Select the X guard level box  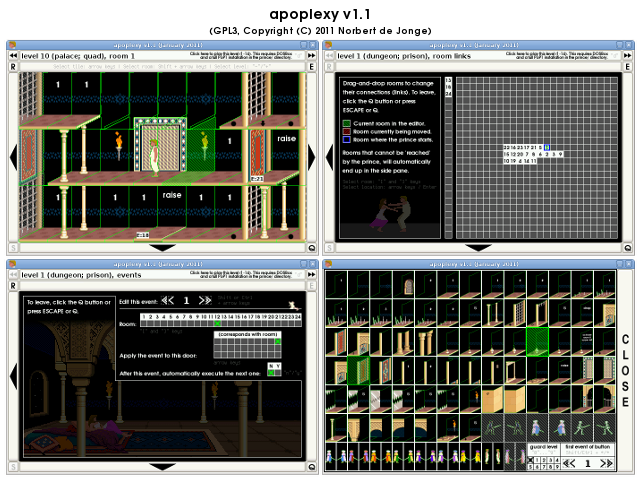[531, 460]
